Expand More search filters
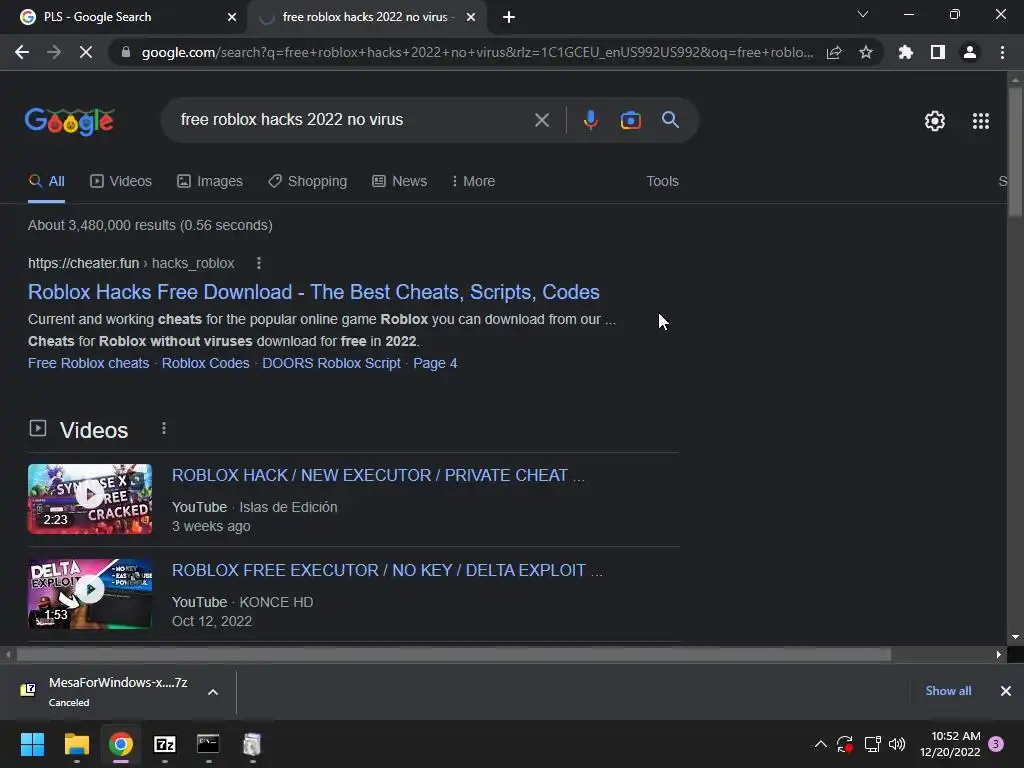Screen dimensions: 1024x768 (x=473, y=182)
